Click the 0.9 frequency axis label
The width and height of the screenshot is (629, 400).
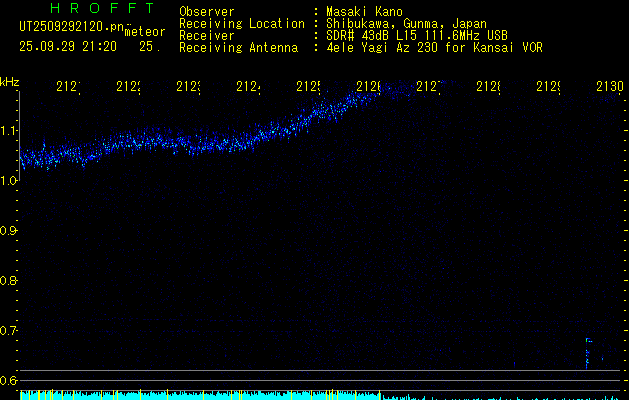pyautogui.click(x=9, y=231)
